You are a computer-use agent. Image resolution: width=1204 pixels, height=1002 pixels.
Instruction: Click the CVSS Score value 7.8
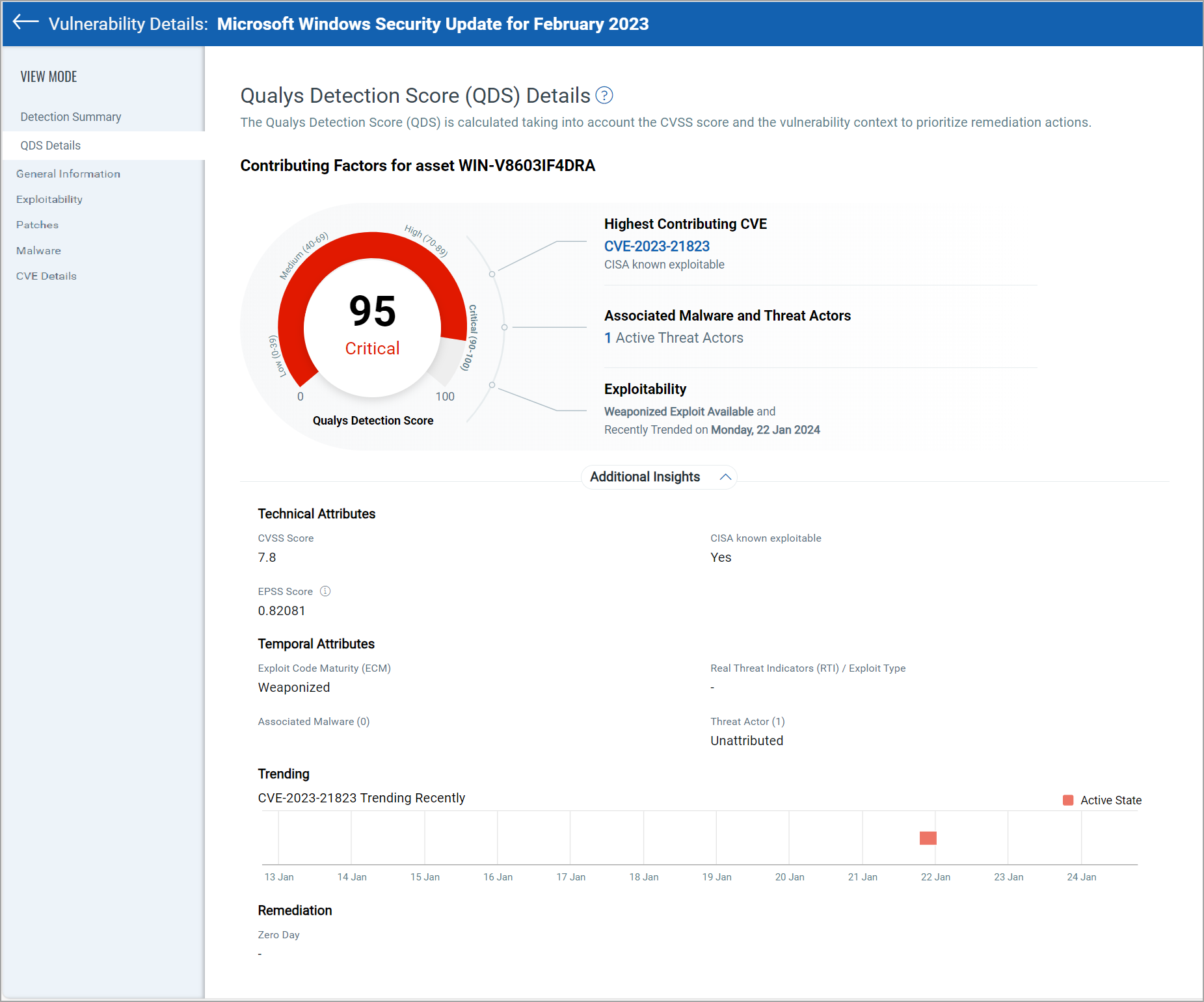[267, 557]
